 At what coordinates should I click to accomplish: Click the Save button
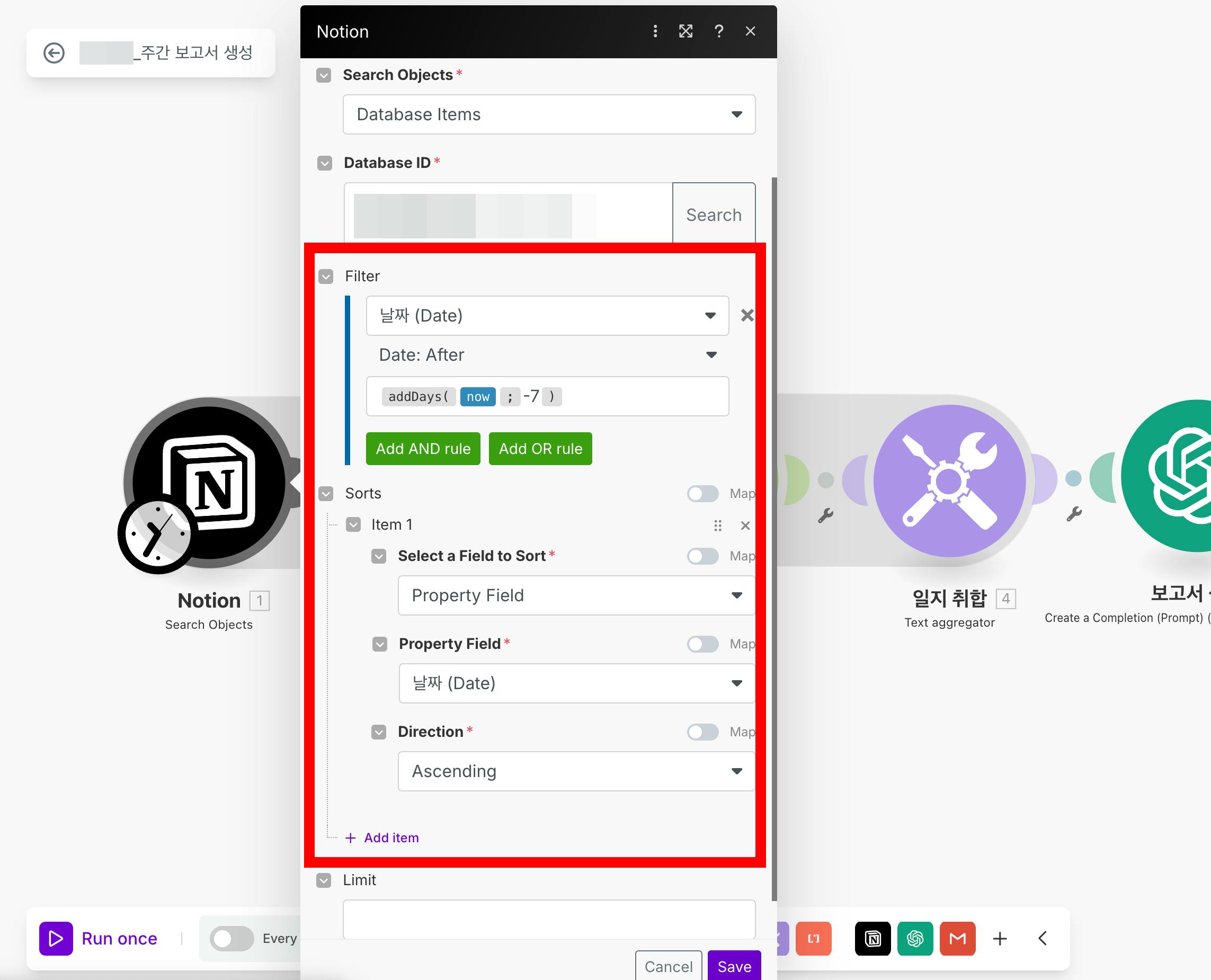pos(734,966)
